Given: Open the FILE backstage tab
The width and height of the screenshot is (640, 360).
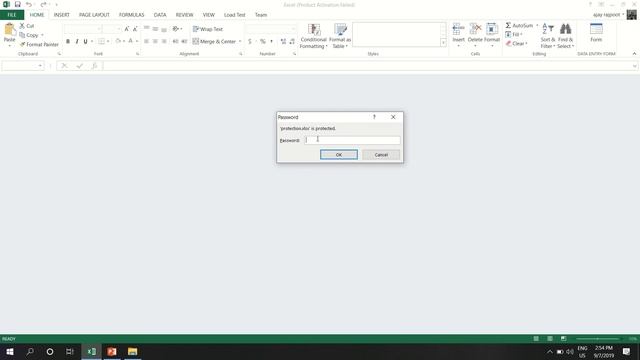Looking at the screenshot, I should point(12,15).
